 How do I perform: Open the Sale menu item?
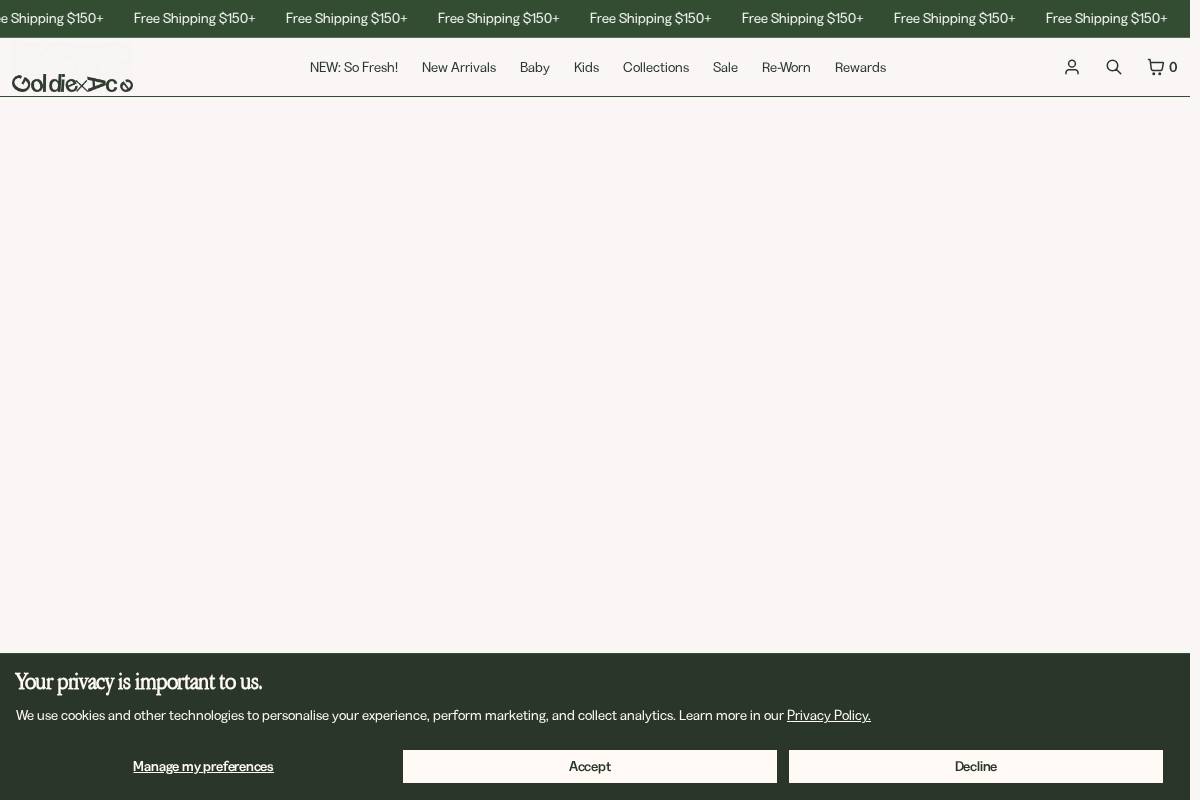[x=725, y=67]
